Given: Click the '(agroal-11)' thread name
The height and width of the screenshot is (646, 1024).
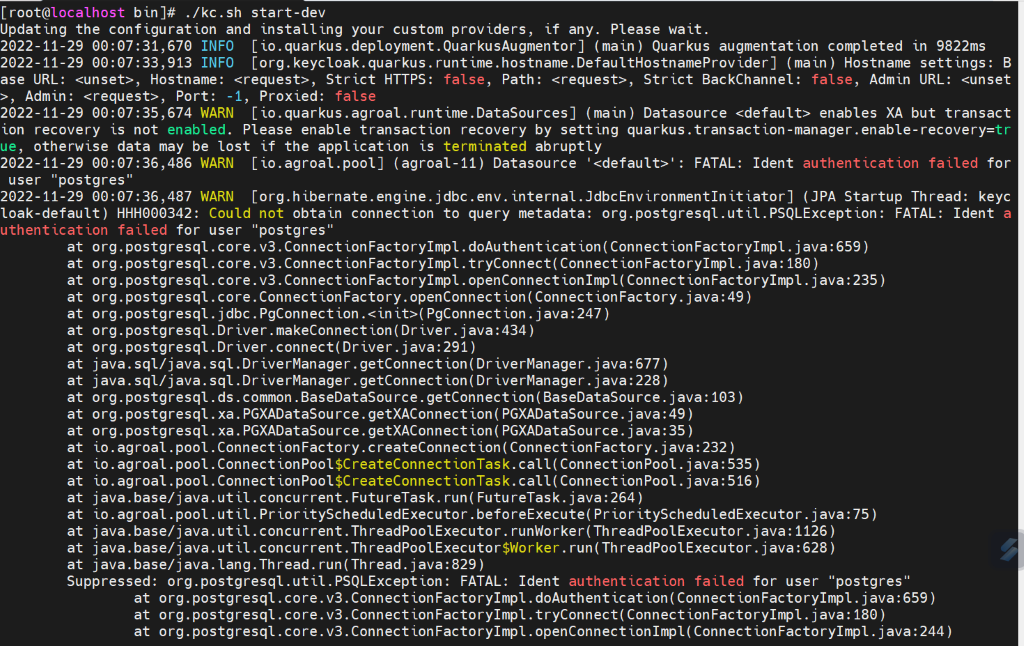Looking at the screenshot, I should point(439,163).
